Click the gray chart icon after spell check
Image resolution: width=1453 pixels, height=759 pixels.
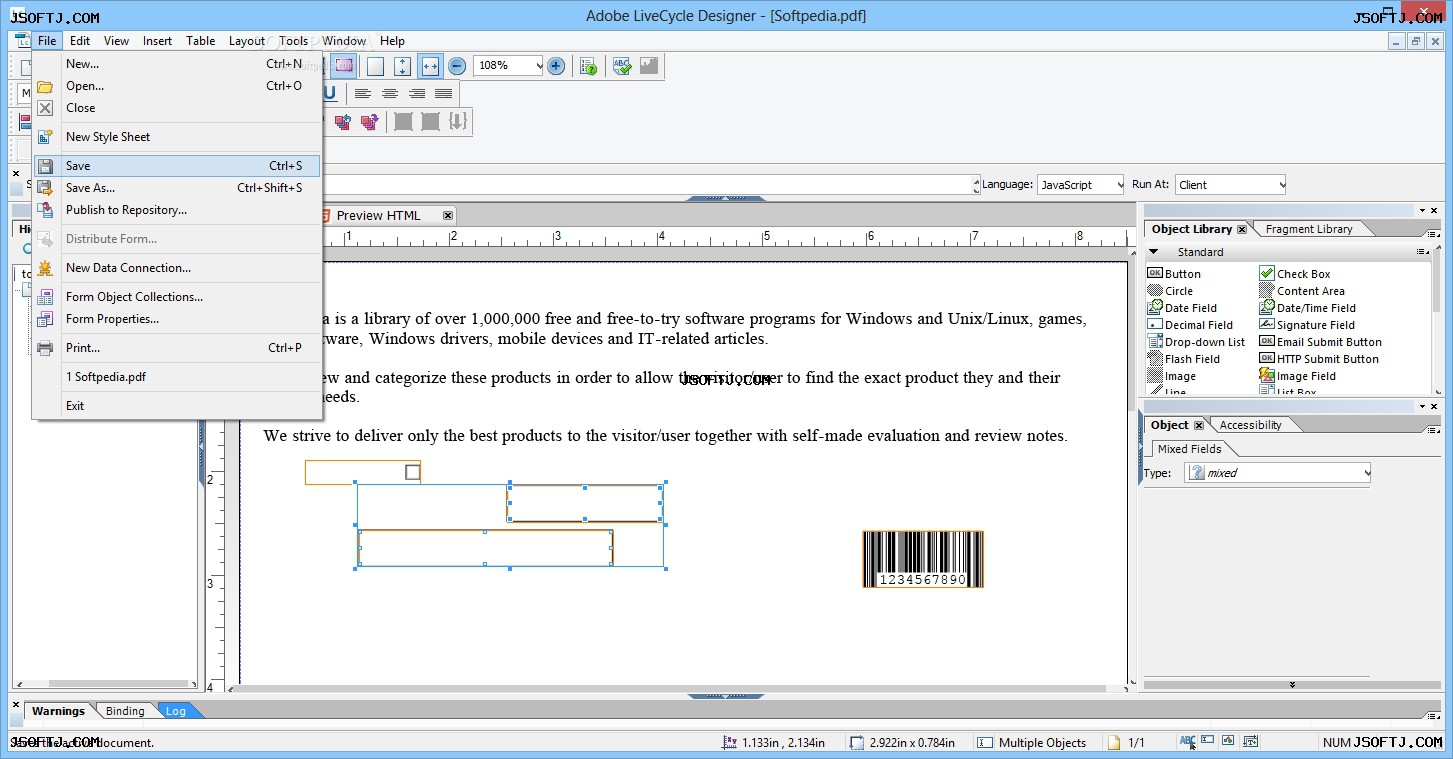pos(649,66)
